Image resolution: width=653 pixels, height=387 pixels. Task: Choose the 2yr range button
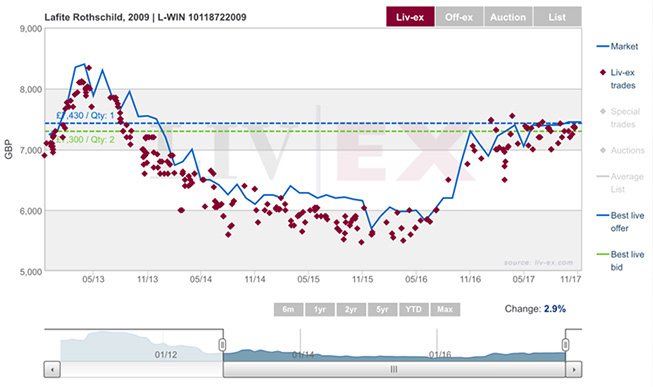pyautogui.click(x=351, y=309)
